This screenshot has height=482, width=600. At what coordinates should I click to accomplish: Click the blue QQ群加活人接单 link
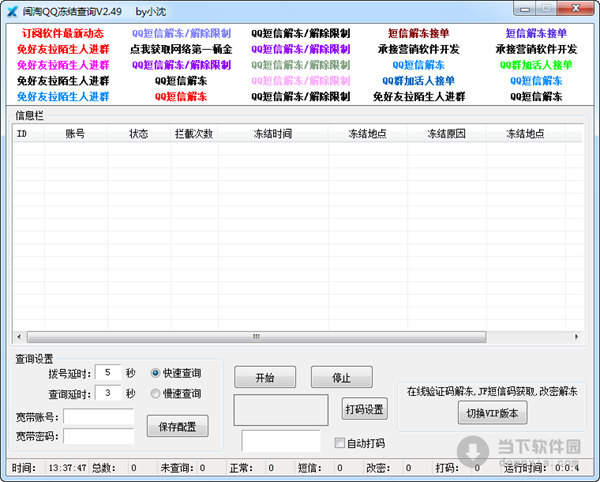418,81
